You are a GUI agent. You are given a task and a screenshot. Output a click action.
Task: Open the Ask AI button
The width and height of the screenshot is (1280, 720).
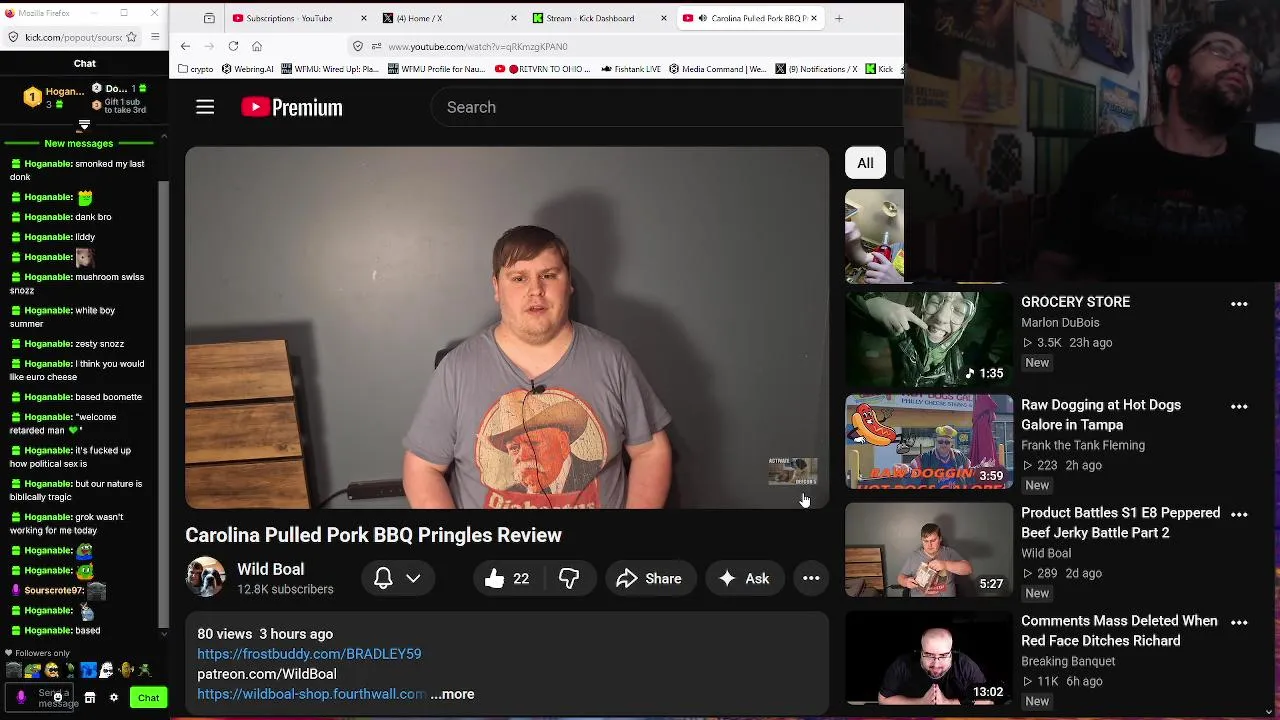pyautogui.click(x=743, y=578)
